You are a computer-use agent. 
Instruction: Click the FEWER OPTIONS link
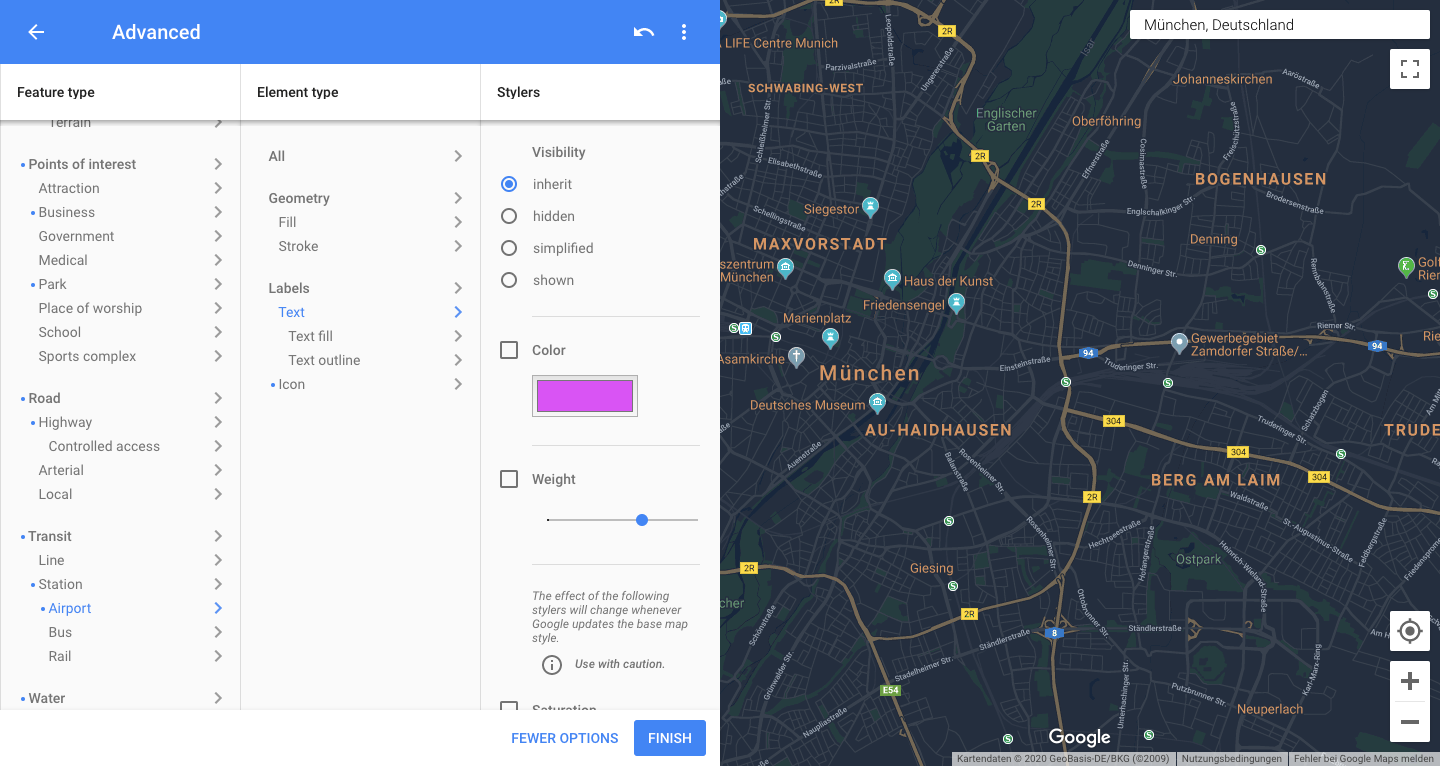(565, 738)
